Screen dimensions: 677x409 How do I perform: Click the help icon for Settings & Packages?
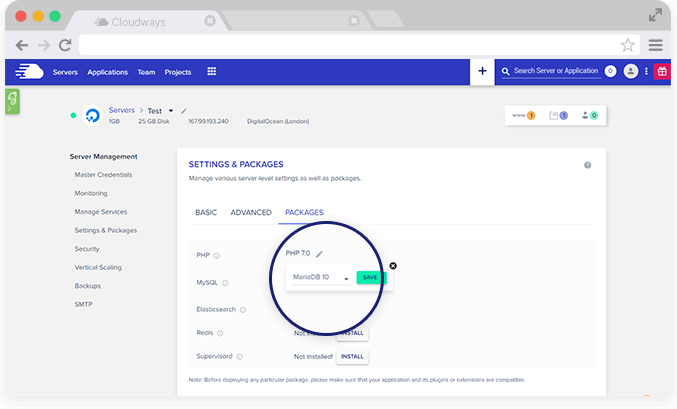(587, 165)
